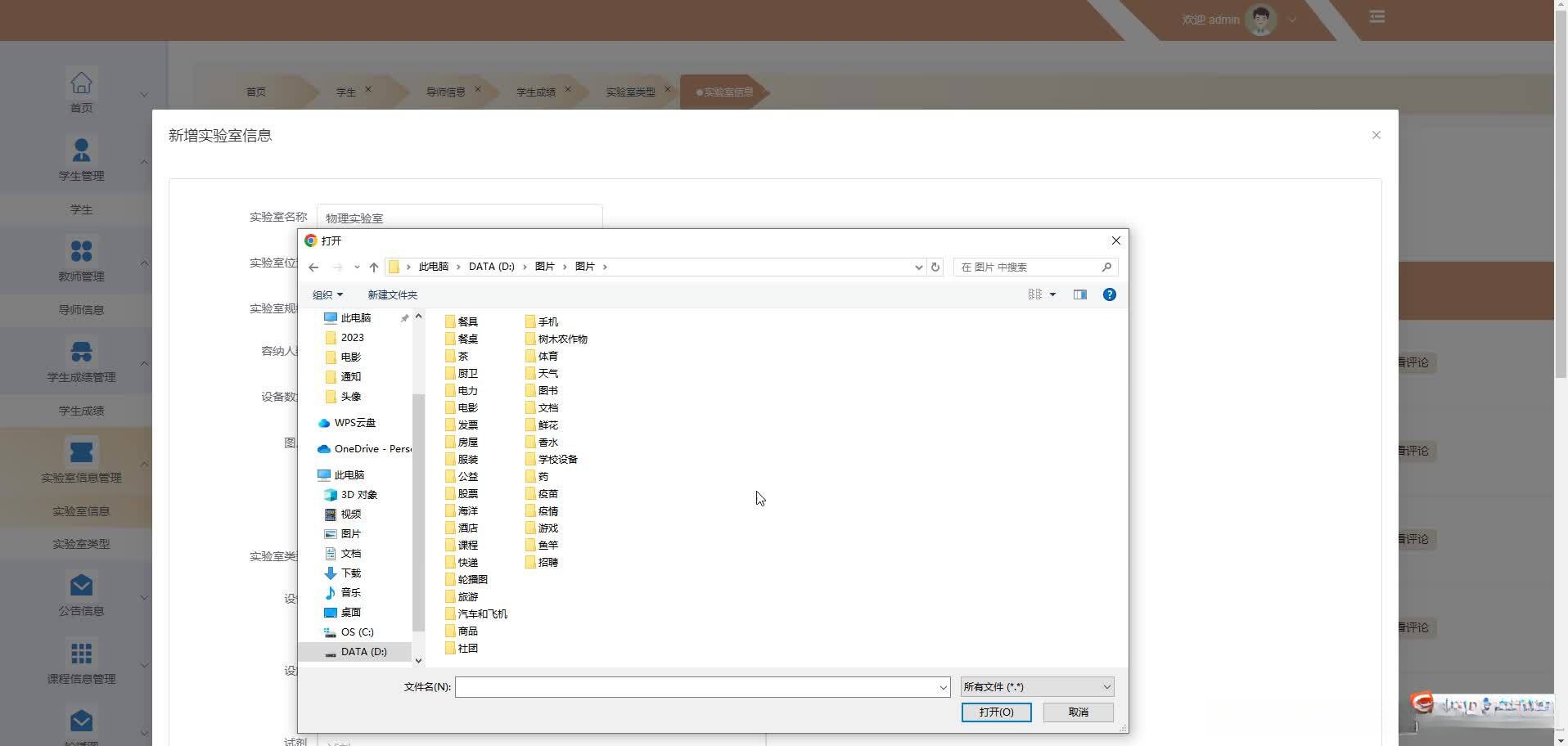Click the back arrow in file dialog
The image size is (1568, 746).
point(313,267)
